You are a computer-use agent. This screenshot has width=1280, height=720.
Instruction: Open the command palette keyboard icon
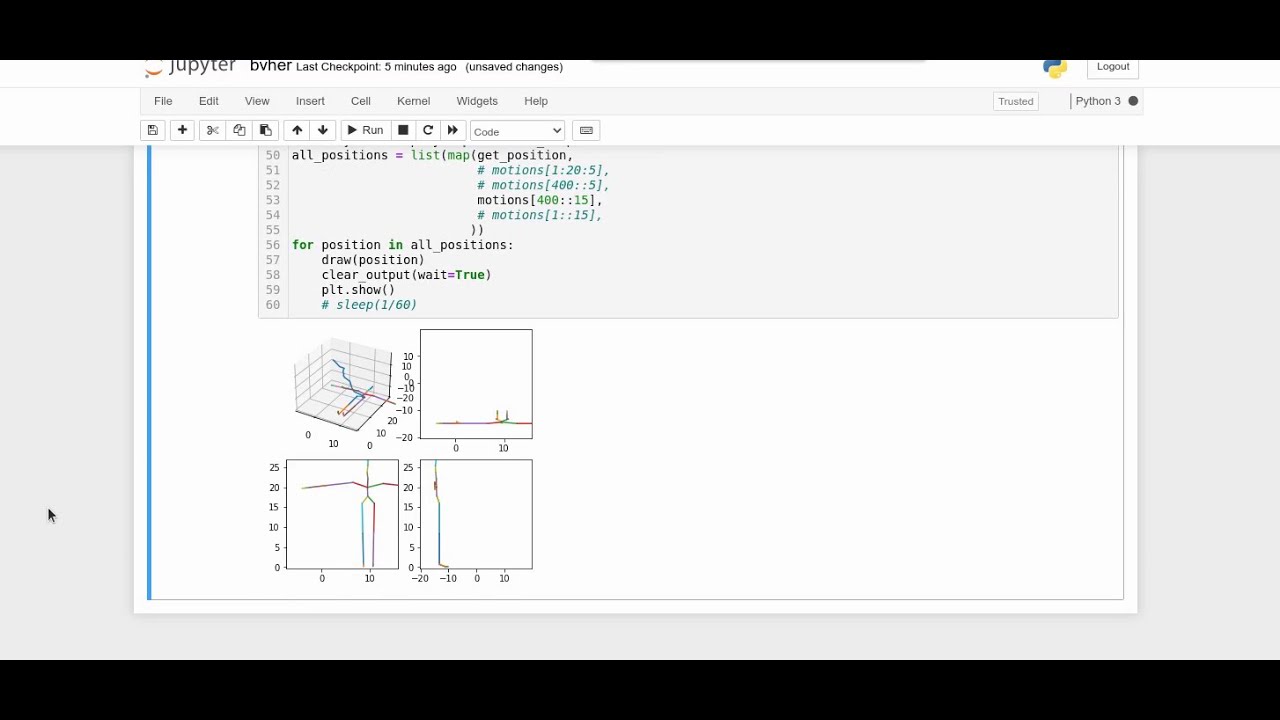(586, 131)
